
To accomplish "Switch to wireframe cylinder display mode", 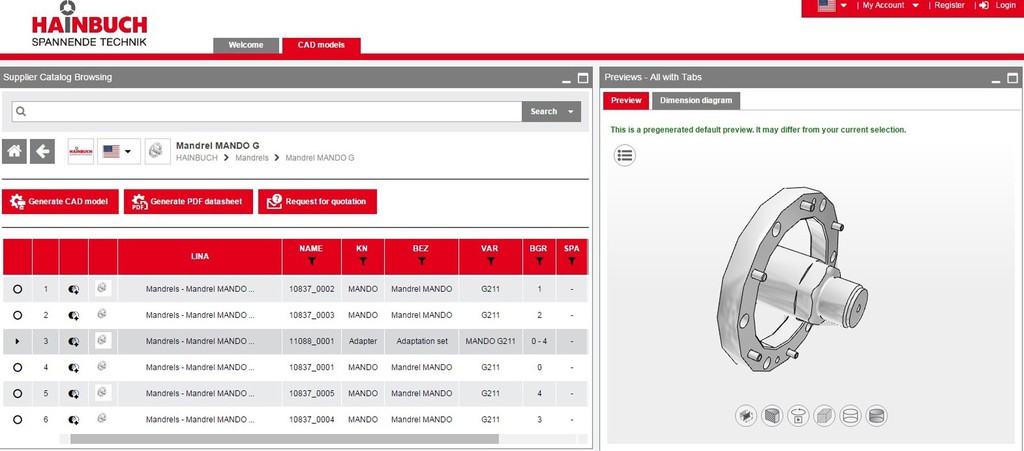I will (x=850, y=416).
